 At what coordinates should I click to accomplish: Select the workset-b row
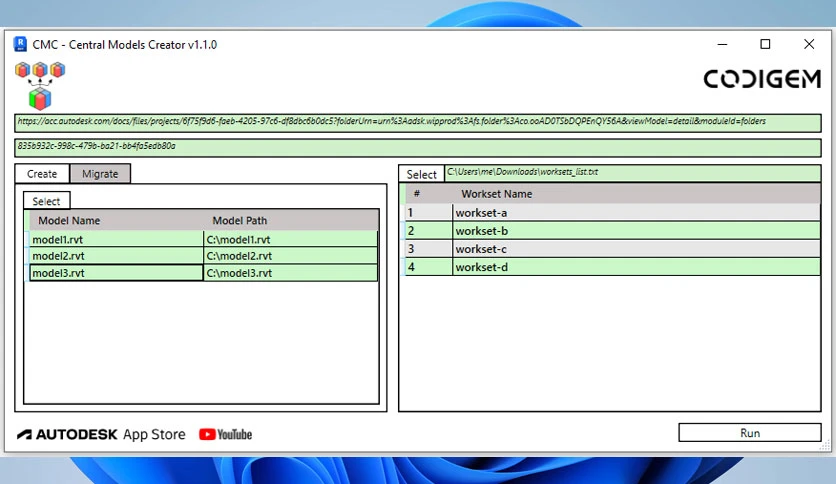click(x=612, y=231)
